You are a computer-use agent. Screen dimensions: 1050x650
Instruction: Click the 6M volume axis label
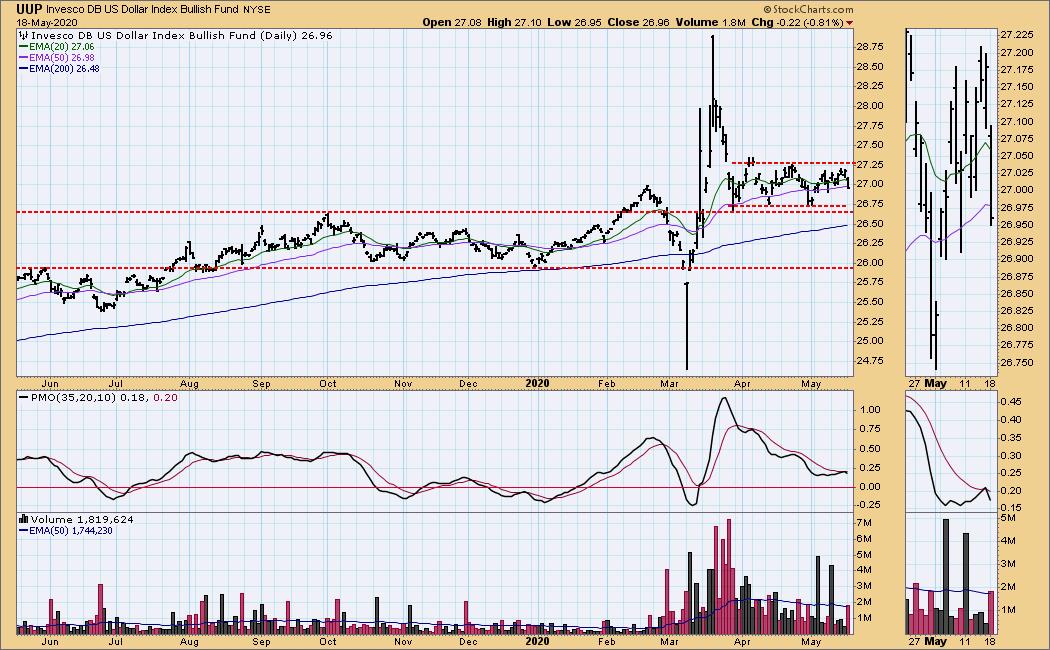pyautogui.click(x=864, y=539)
